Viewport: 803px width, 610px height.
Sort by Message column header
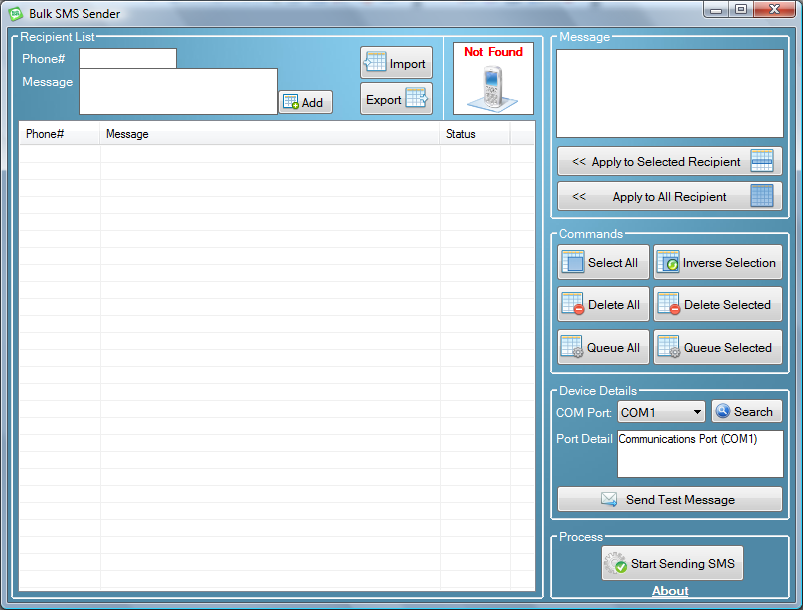pyautogui.click(x=270, y=134)
